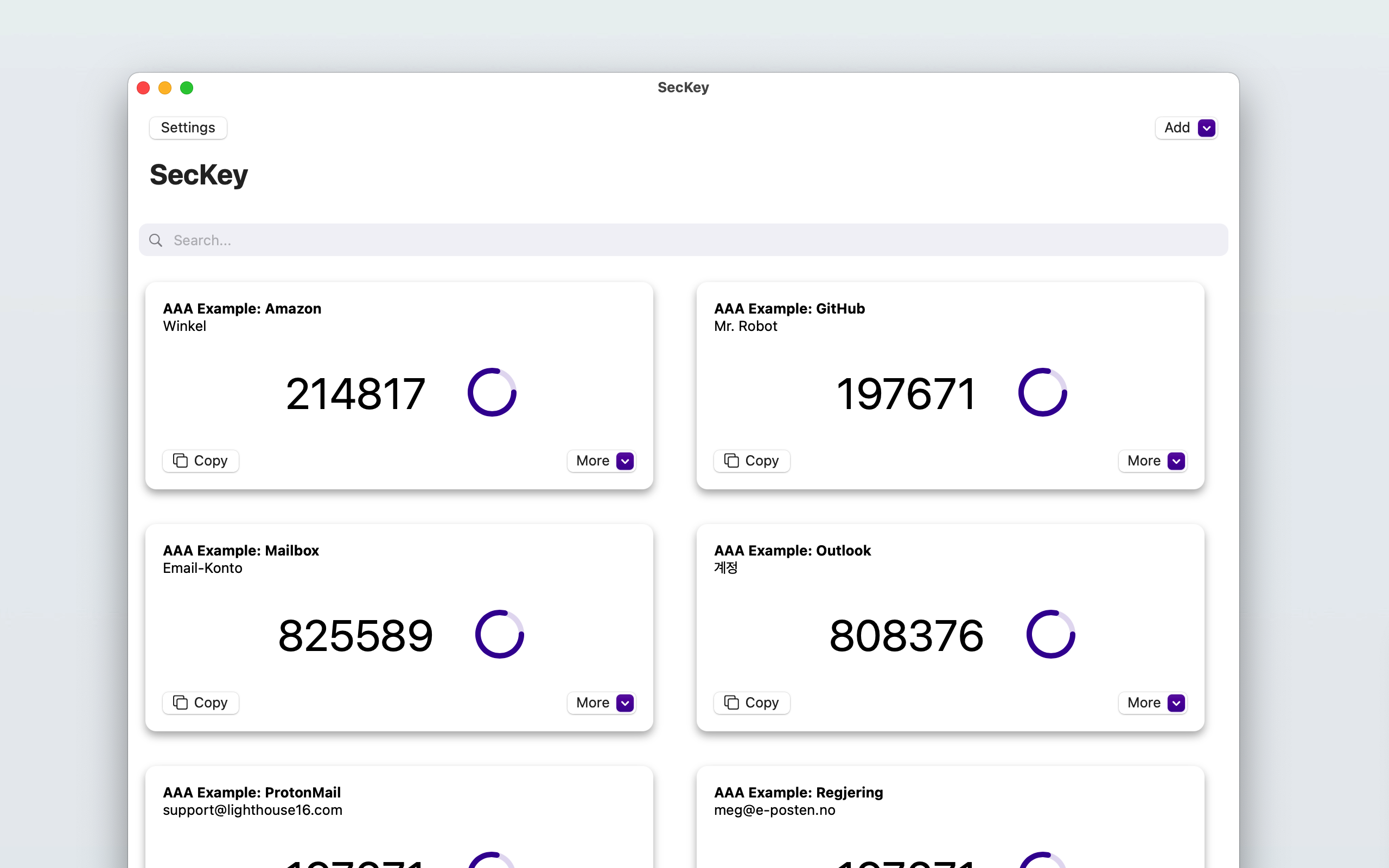The image size is (1389, 868).
Task: Click the AAA Example: Mailbox title
Action: point(241,550)
